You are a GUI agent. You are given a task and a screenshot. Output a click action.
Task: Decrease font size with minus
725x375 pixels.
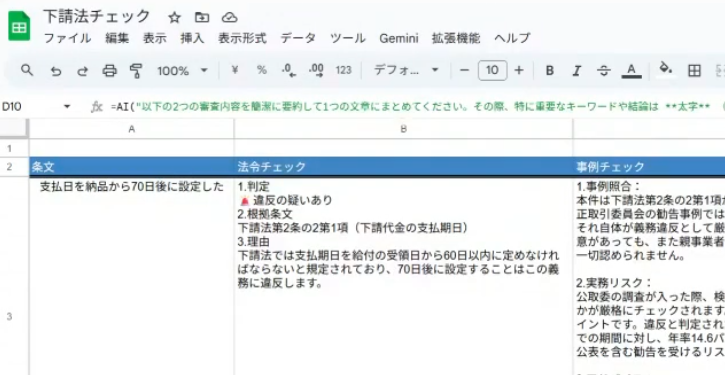coord(465,70)
